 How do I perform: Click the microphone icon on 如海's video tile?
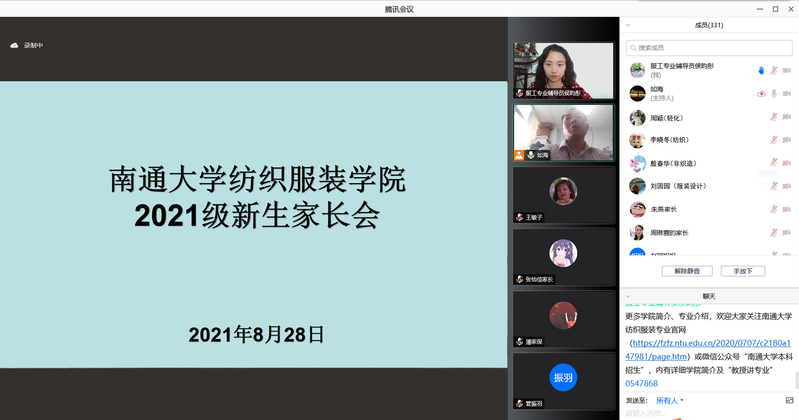(x=531, y=155)
